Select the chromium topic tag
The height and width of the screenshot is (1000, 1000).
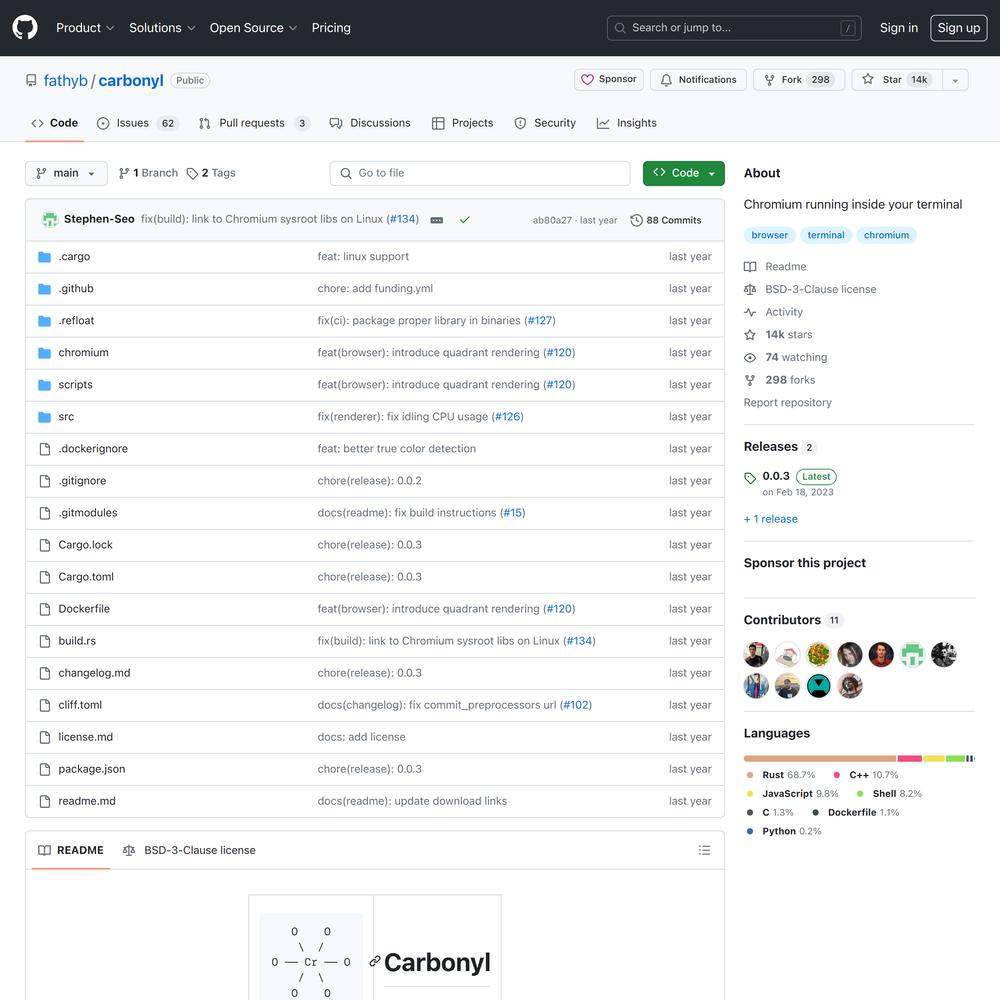886,235
